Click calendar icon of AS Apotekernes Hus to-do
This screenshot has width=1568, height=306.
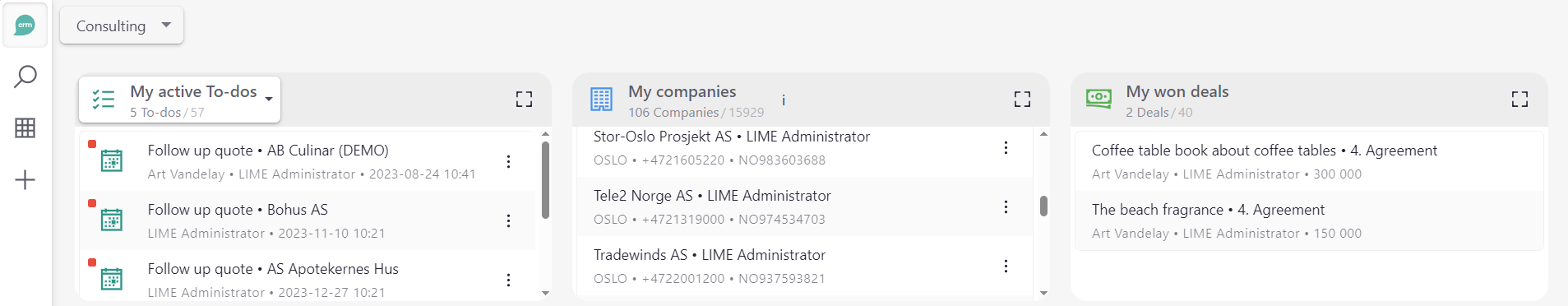click(111, 279)
